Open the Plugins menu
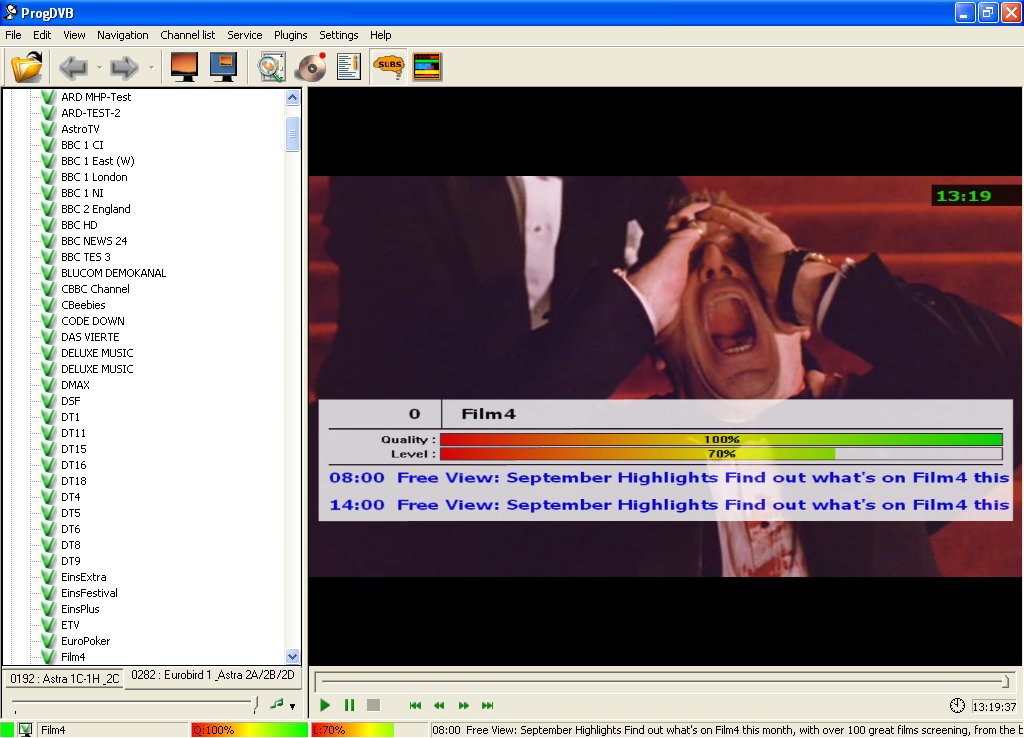Screen dimensions: 1024x738 291,35
